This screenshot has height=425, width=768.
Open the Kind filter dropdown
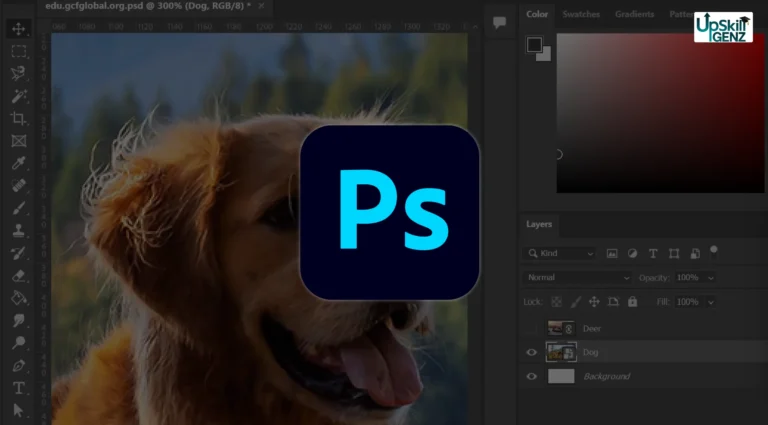[560, 254]
